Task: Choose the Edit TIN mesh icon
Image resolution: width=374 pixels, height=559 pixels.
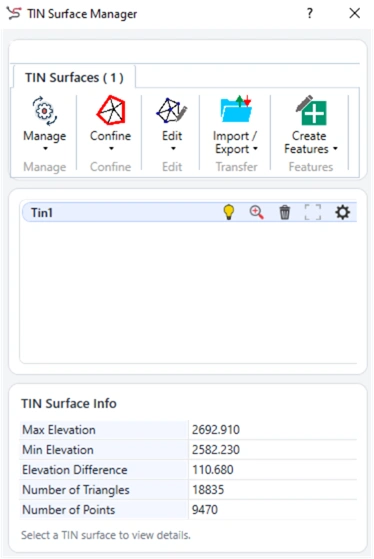Action: tap(171, 111)
